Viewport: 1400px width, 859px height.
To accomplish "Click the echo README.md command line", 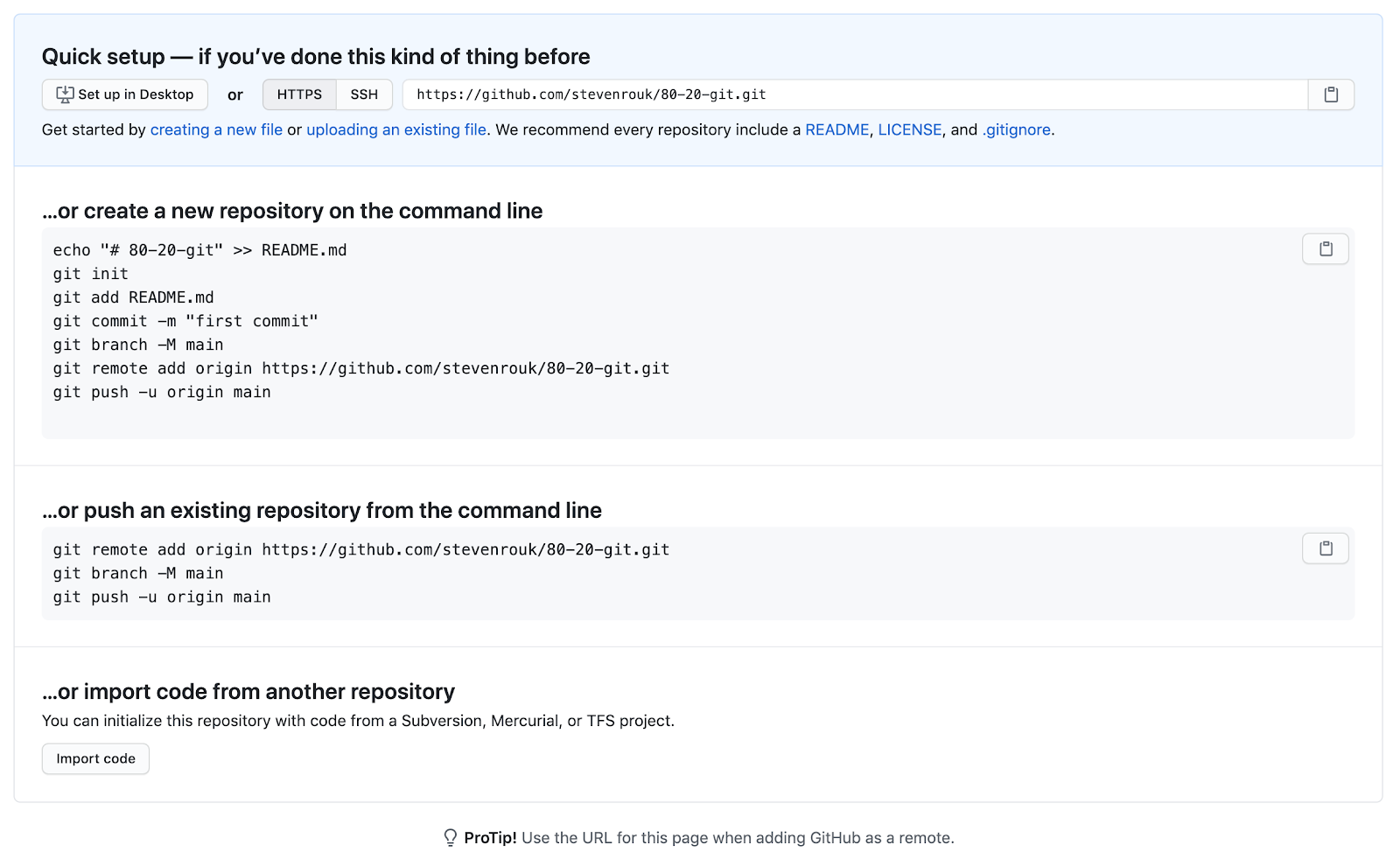I will pyautogui.click(x=199, y=250).
